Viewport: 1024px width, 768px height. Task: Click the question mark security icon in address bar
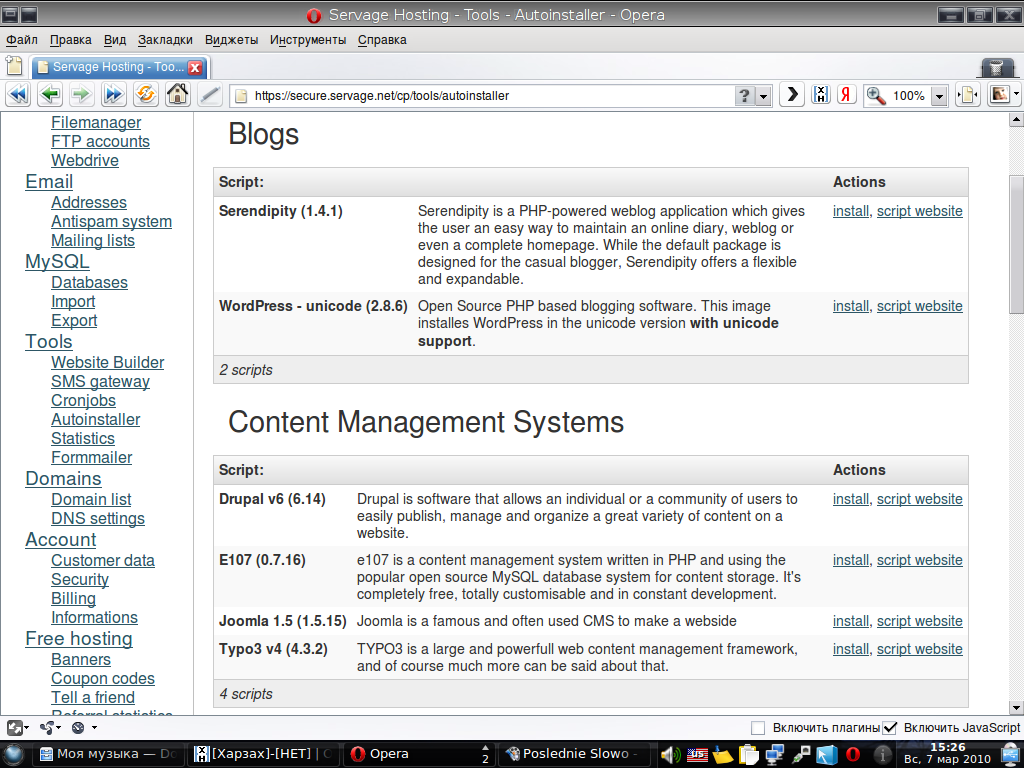[744, 95]
